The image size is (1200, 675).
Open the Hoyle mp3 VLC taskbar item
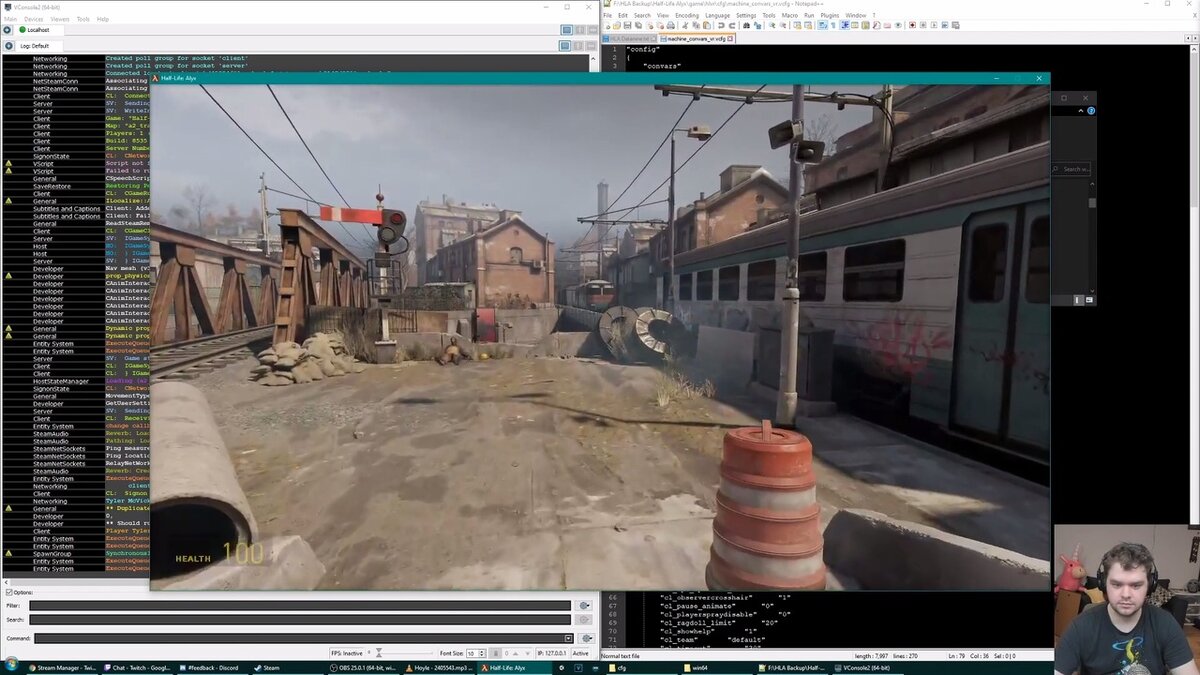(x=440, y=668)
